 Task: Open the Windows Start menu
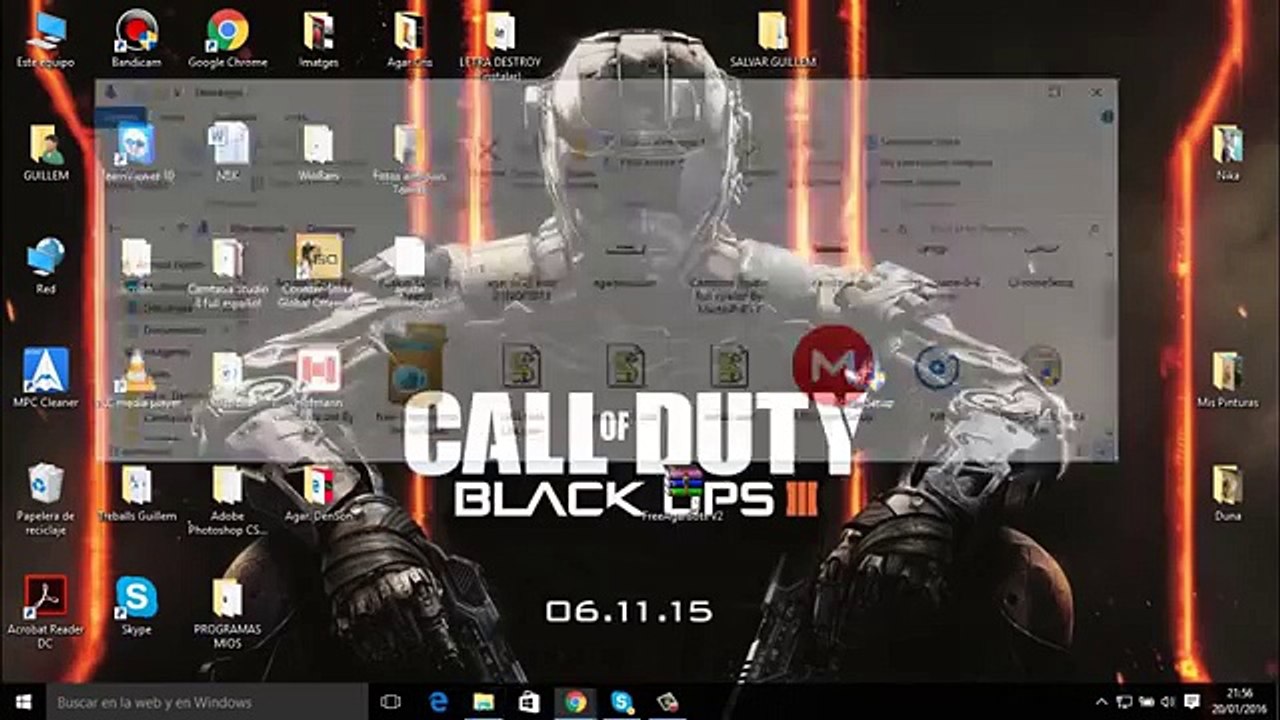tap(23, 702)
